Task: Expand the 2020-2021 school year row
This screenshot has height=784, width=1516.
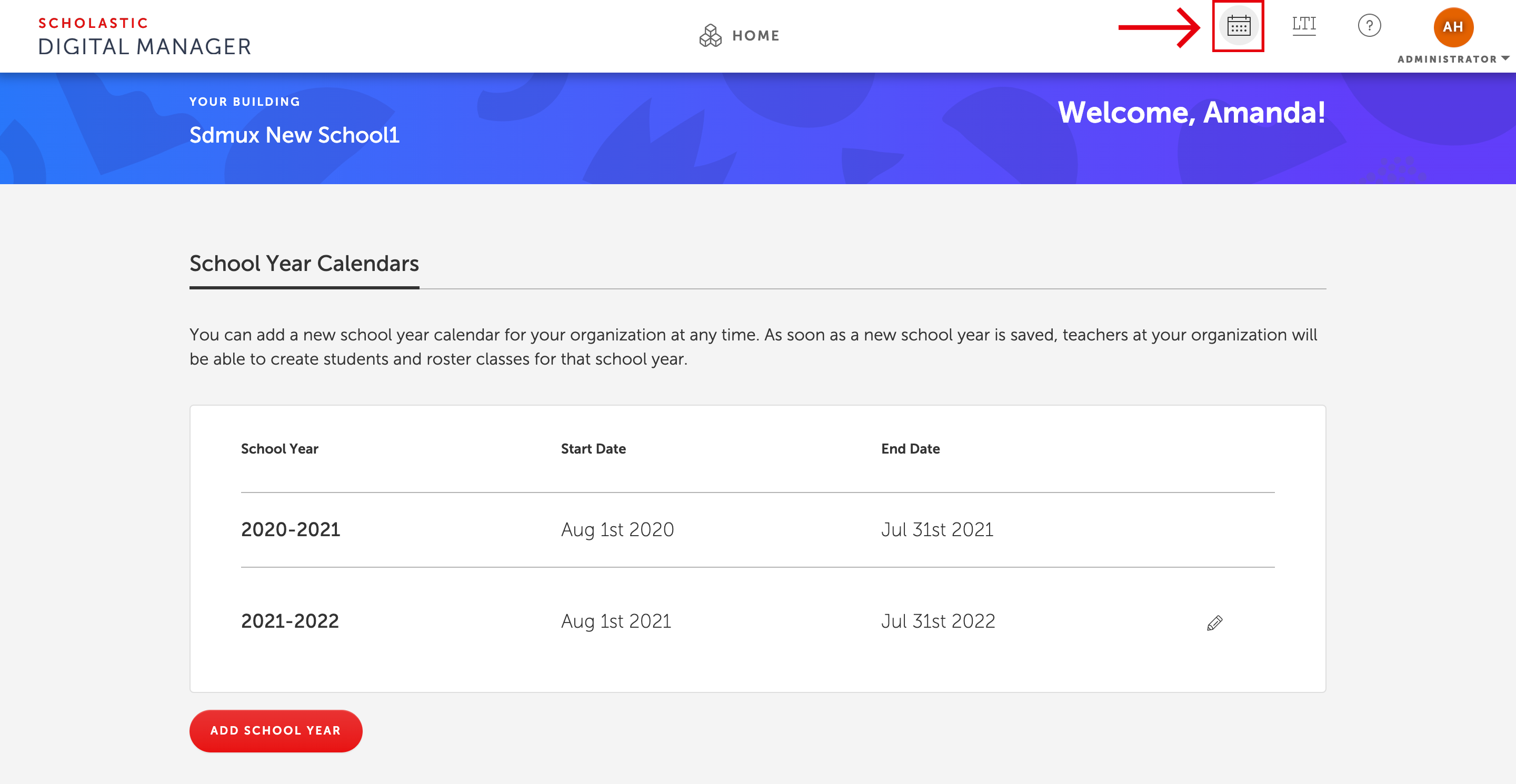Action: click(289, 529)
